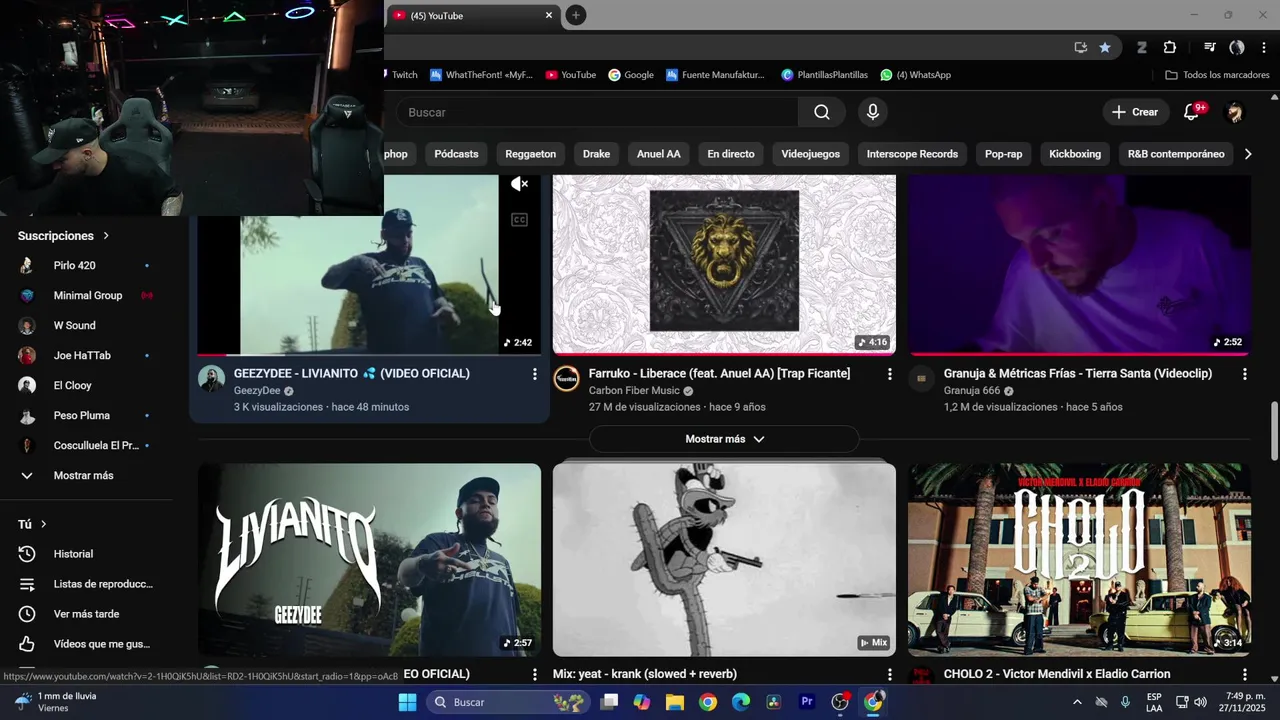Image resolution: width=1280 pixels, height=720 pixels.
Task: Play CHOLO 2 video thumbnail
Action: [1079, 560]
